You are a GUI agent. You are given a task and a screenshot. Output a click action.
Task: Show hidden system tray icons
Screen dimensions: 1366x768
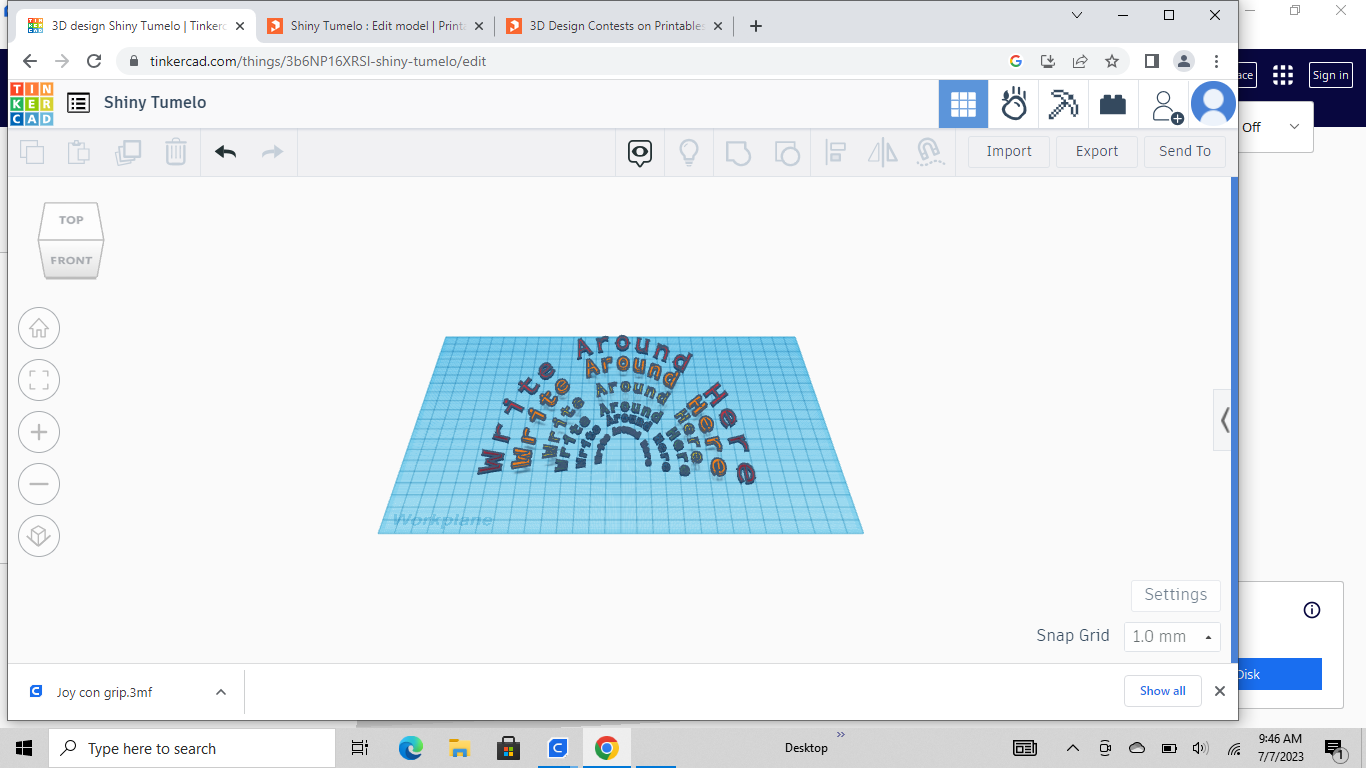coord(1073,748)
